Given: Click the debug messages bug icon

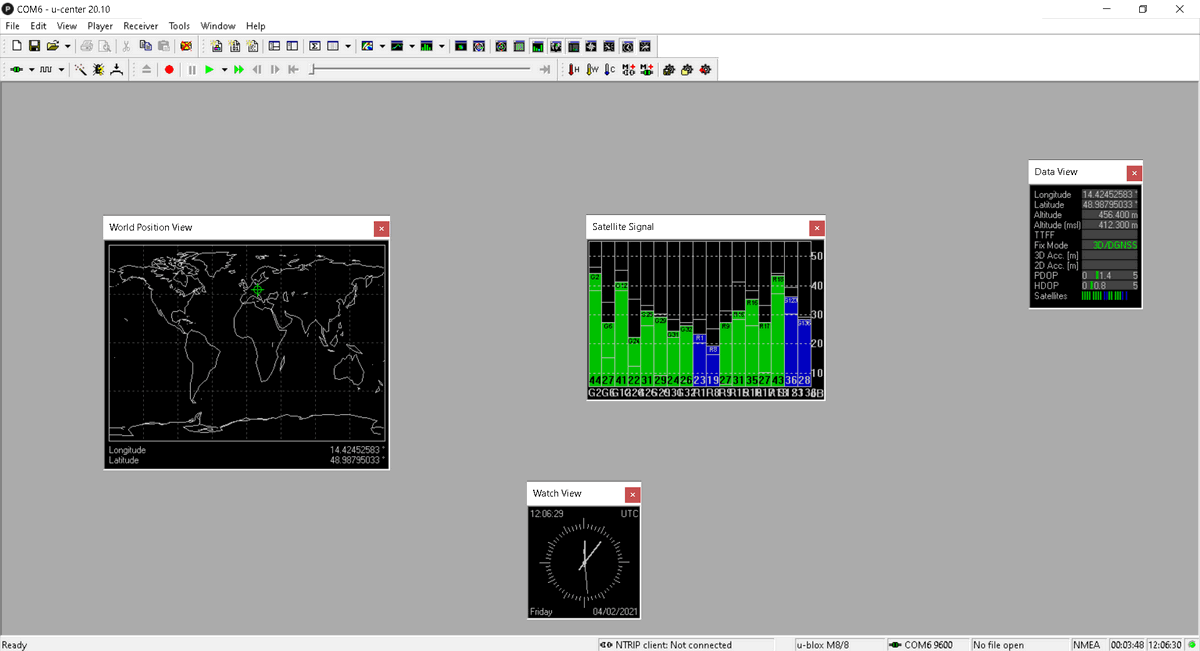Looking at the screenshot, I should click(x=98, y=69).
